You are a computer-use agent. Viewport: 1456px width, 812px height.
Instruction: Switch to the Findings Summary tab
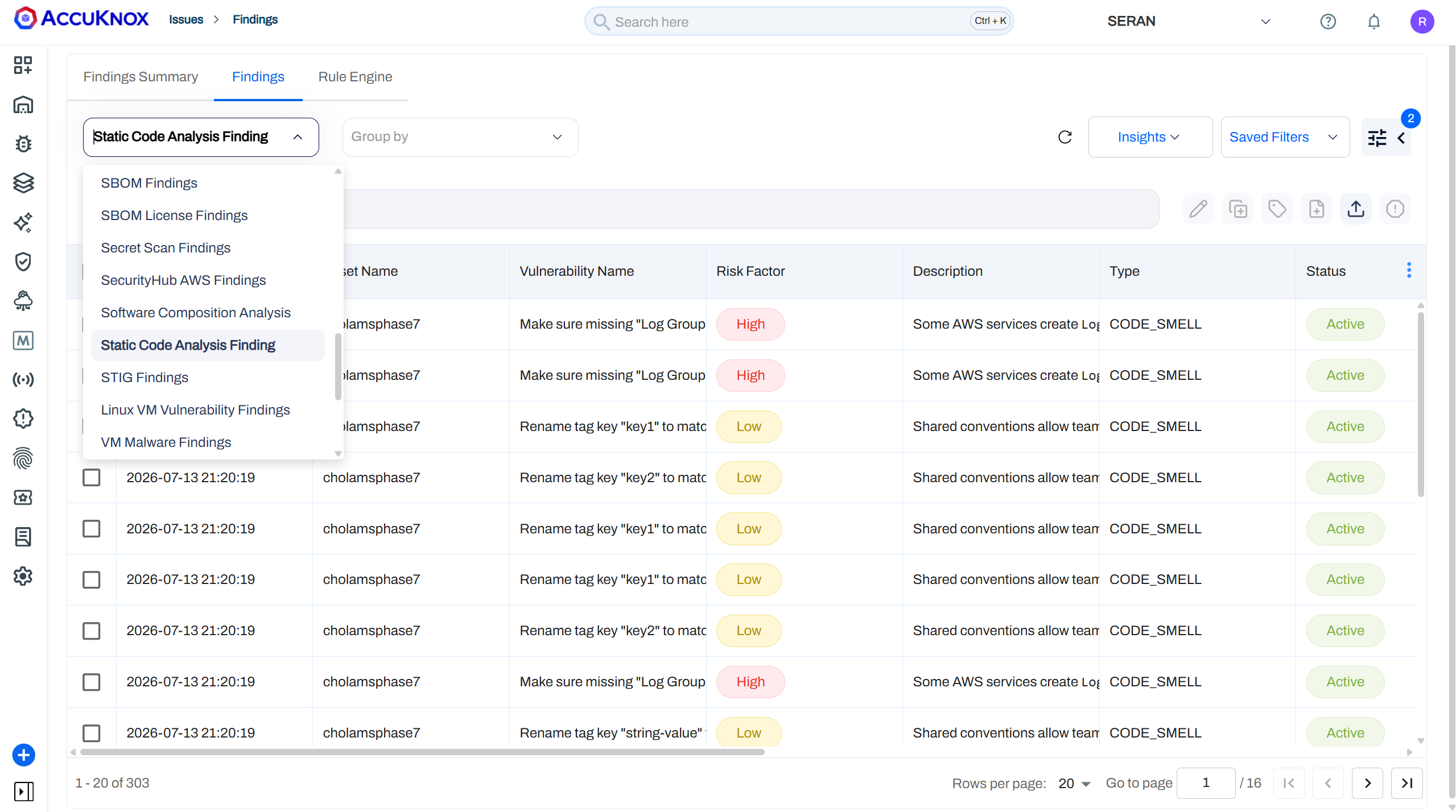(141, 77)
